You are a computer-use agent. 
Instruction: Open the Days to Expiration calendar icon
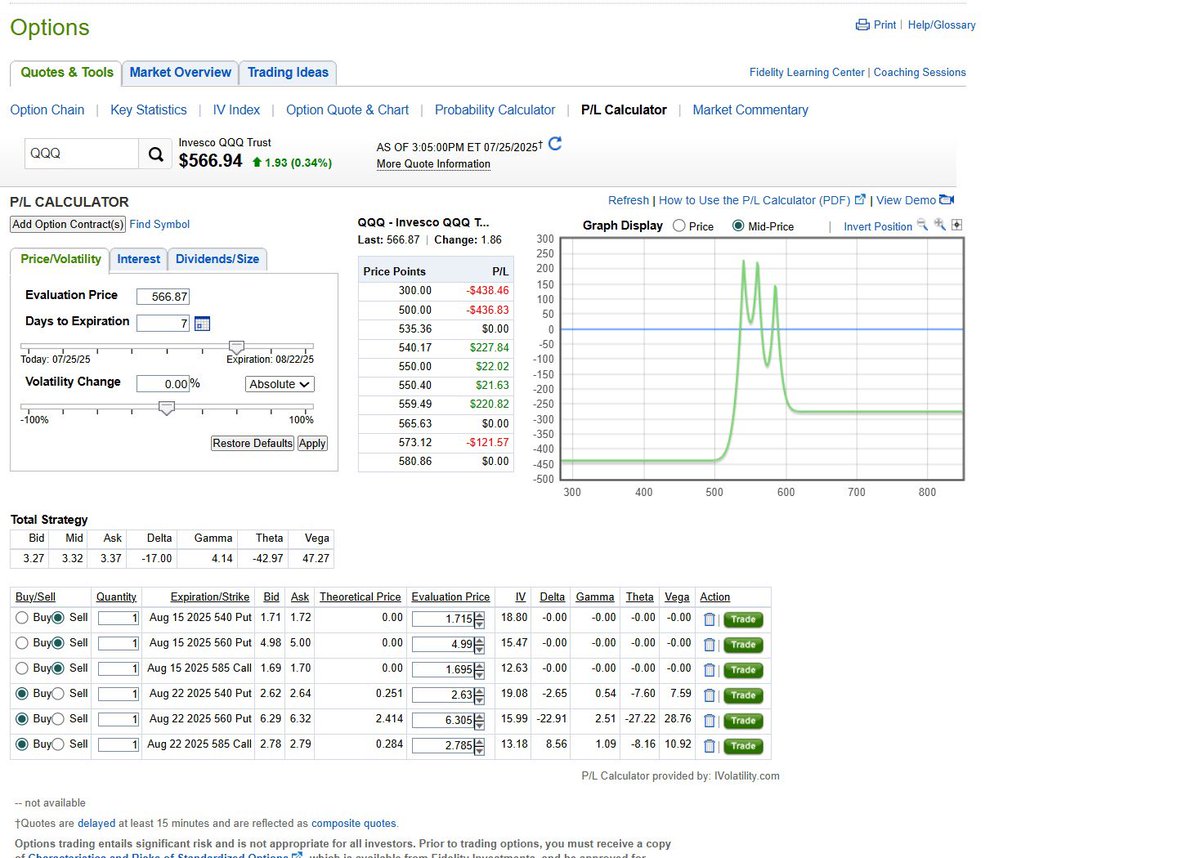click(x=202, y=323)
